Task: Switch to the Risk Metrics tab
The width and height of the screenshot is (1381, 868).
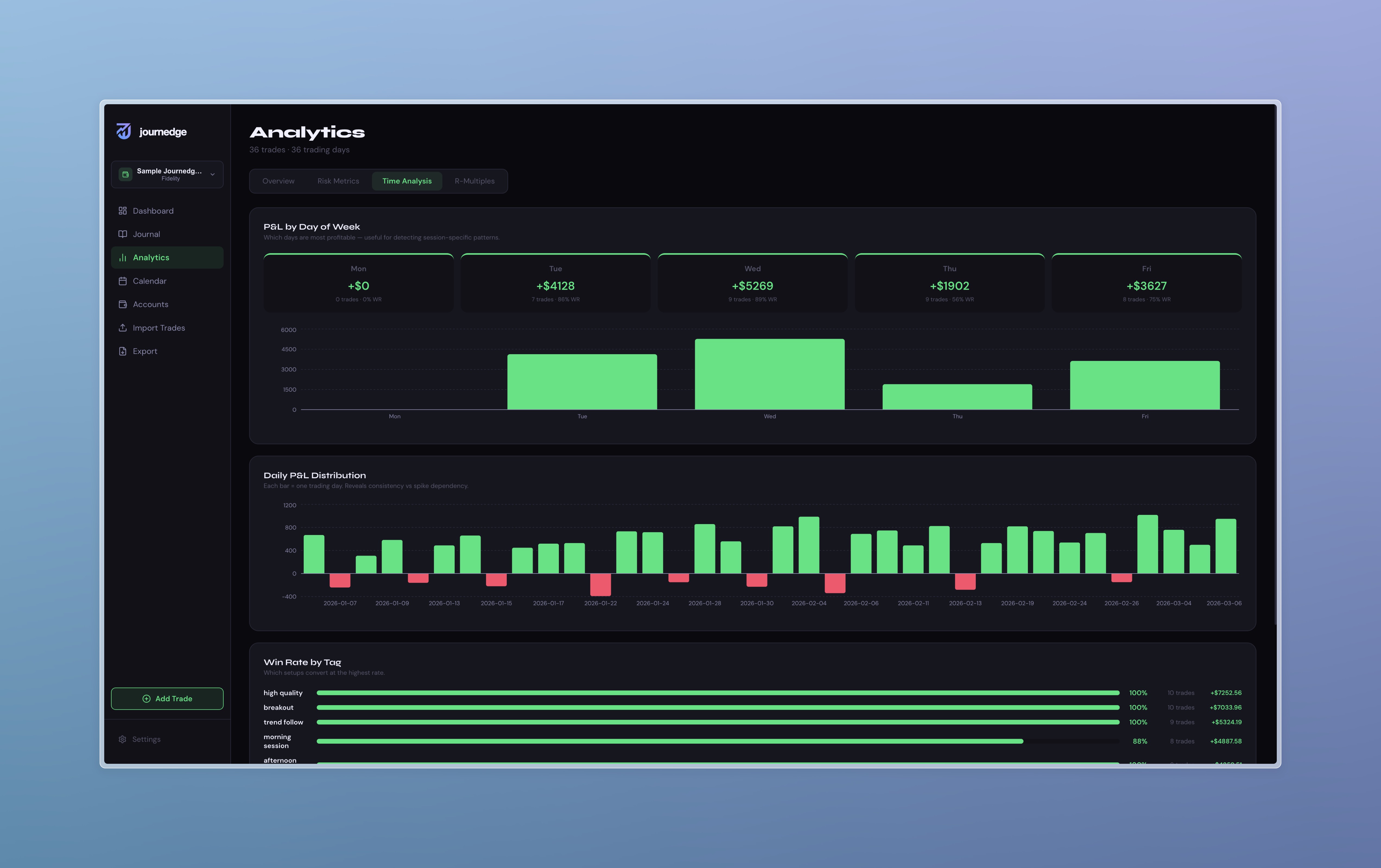Action: click(338, 181)
